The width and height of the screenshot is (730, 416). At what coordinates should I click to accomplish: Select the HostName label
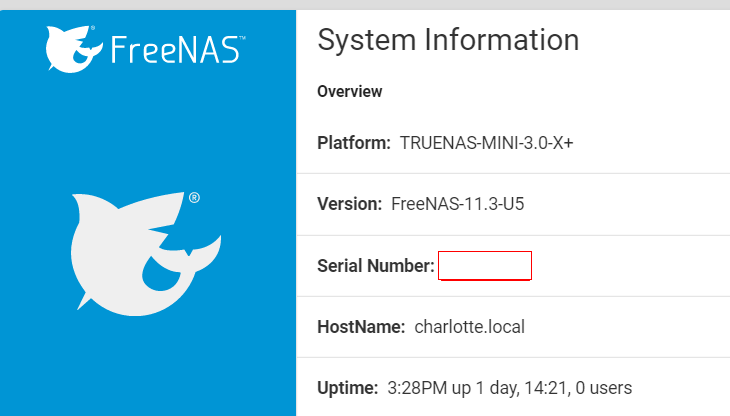(361, 327)
